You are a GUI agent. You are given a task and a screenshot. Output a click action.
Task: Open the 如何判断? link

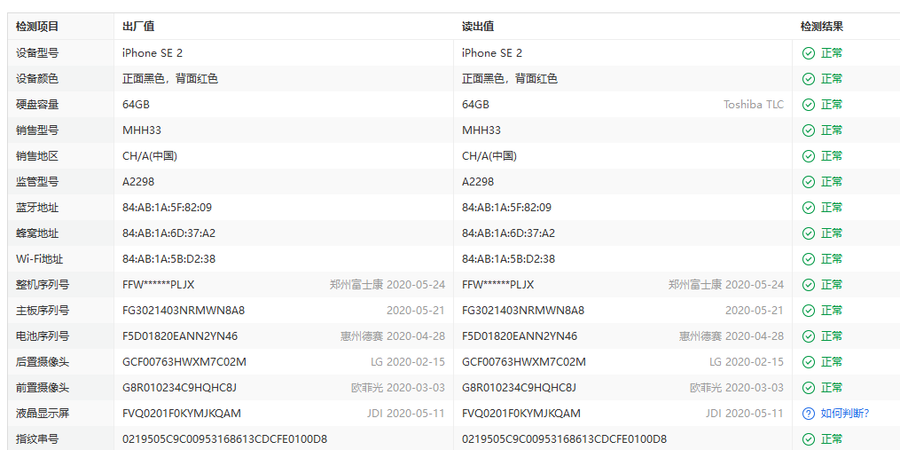click(845, 414)
